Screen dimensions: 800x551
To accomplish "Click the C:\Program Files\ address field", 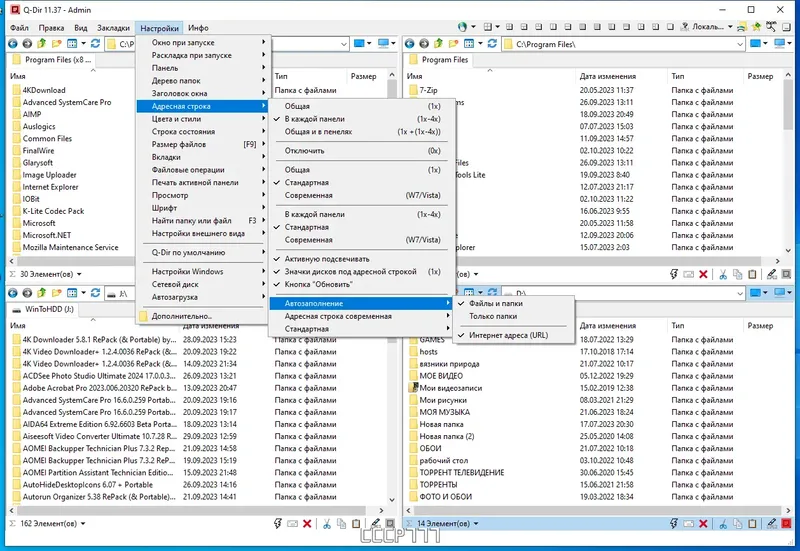I will pos(622,44).
